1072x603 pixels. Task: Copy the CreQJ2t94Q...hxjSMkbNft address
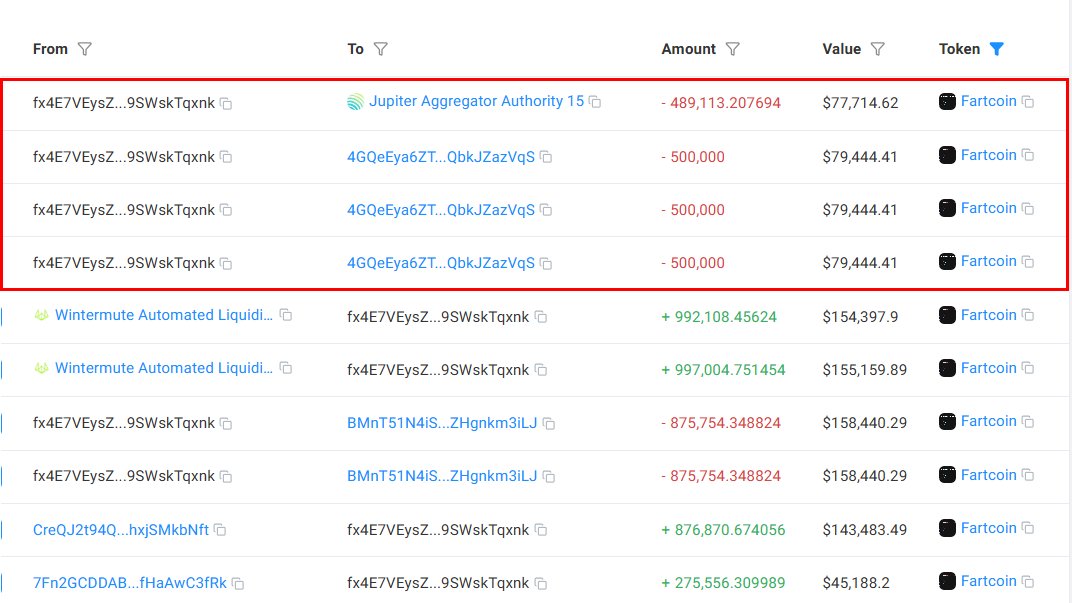[220, 530]
